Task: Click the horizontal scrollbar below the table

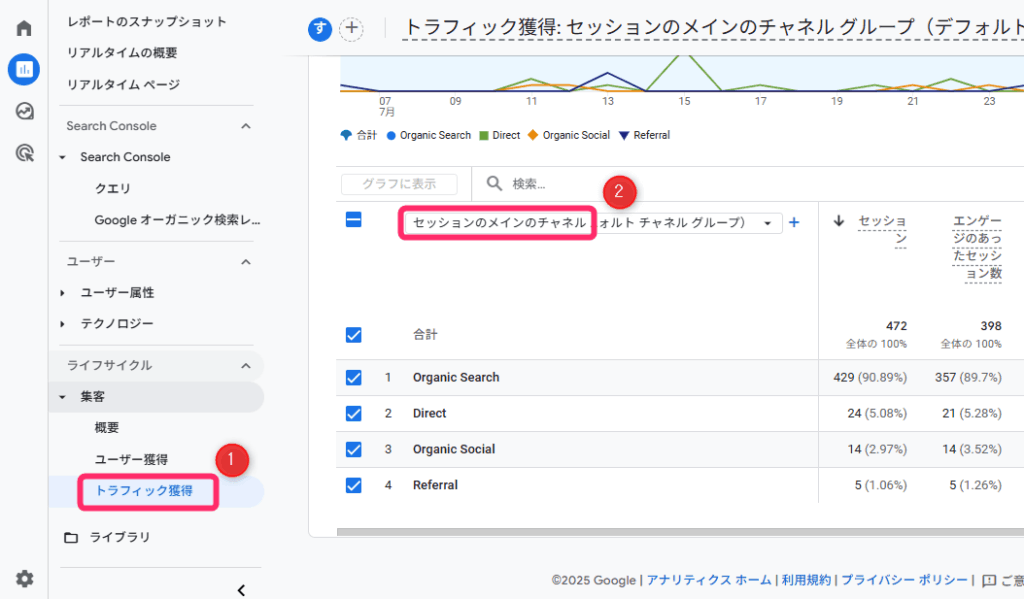Action: point(680,532)
